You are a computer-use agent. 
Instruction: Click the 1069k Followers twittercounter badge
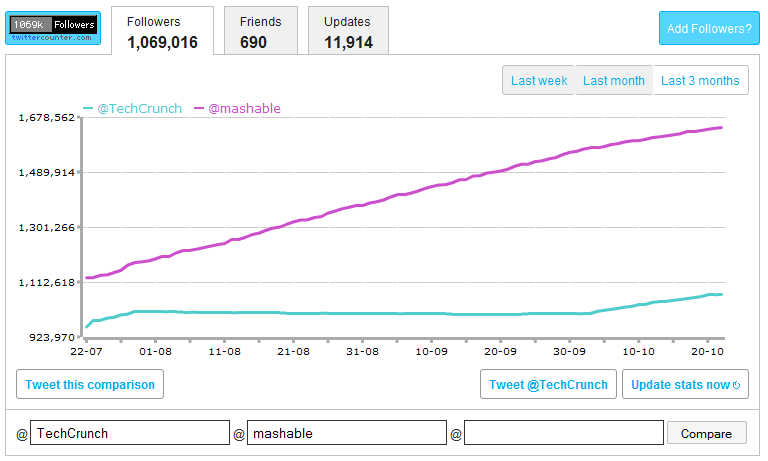[x=53, y=28]
